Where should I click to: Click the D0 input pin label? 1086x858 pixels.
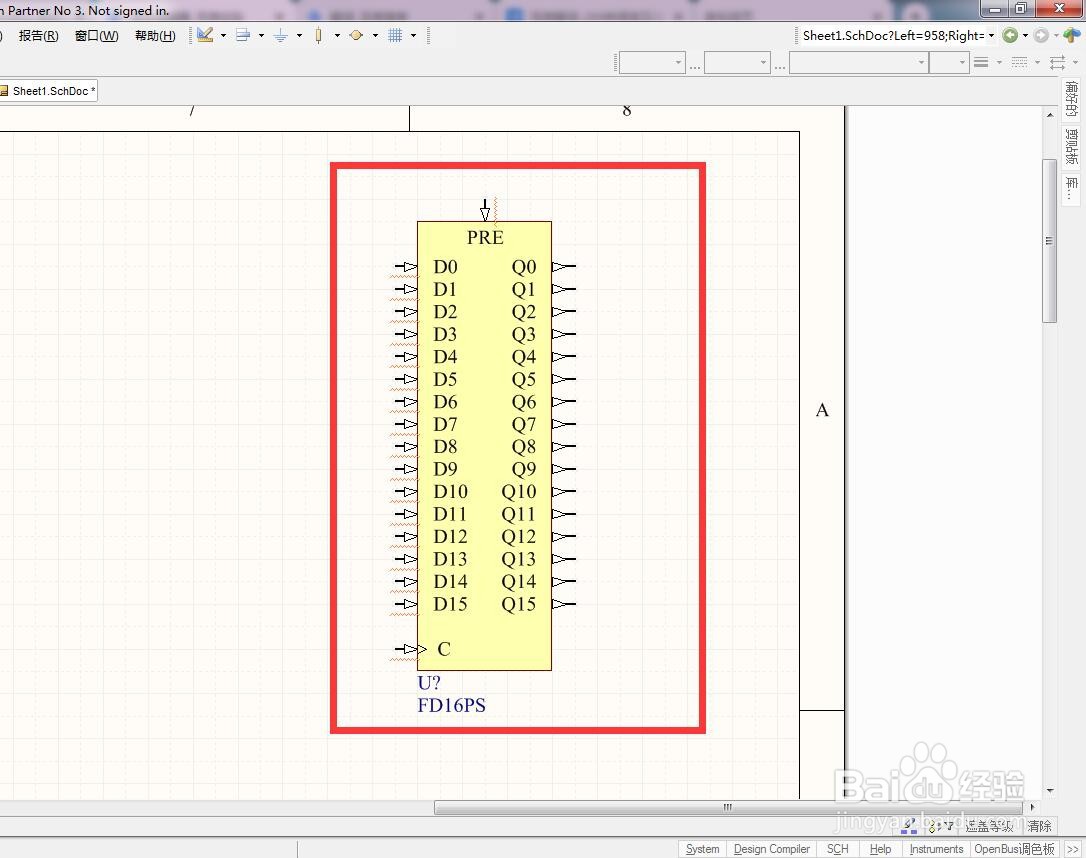(445, 267)
